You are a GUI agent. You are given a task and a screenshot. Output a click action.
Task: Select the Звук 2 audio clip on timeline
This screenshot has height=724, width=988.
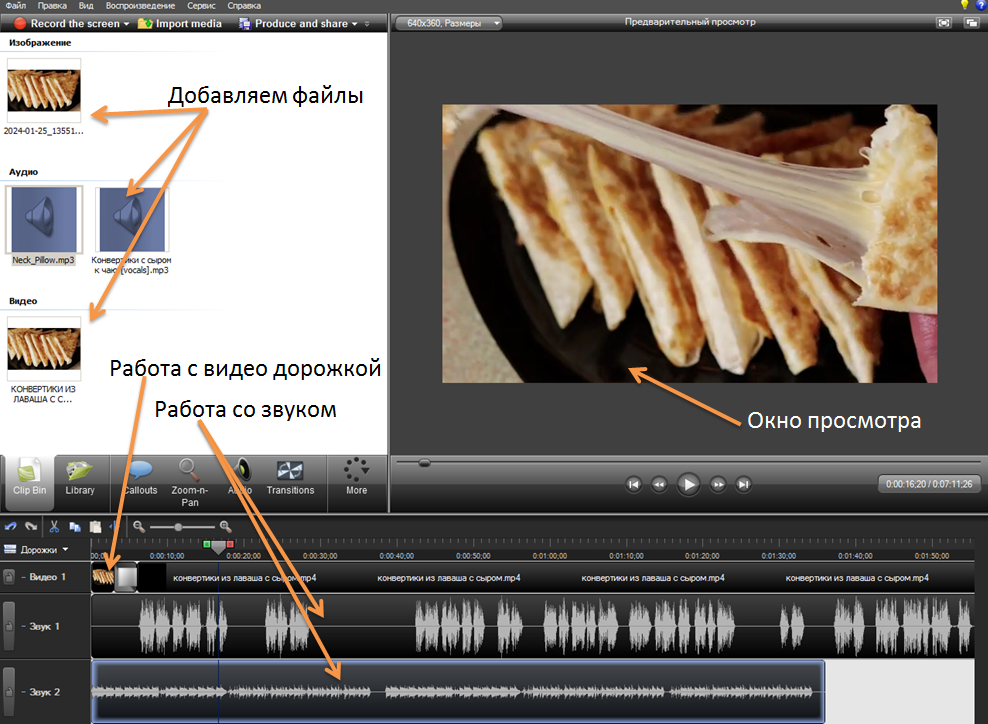tap(458, 692)
